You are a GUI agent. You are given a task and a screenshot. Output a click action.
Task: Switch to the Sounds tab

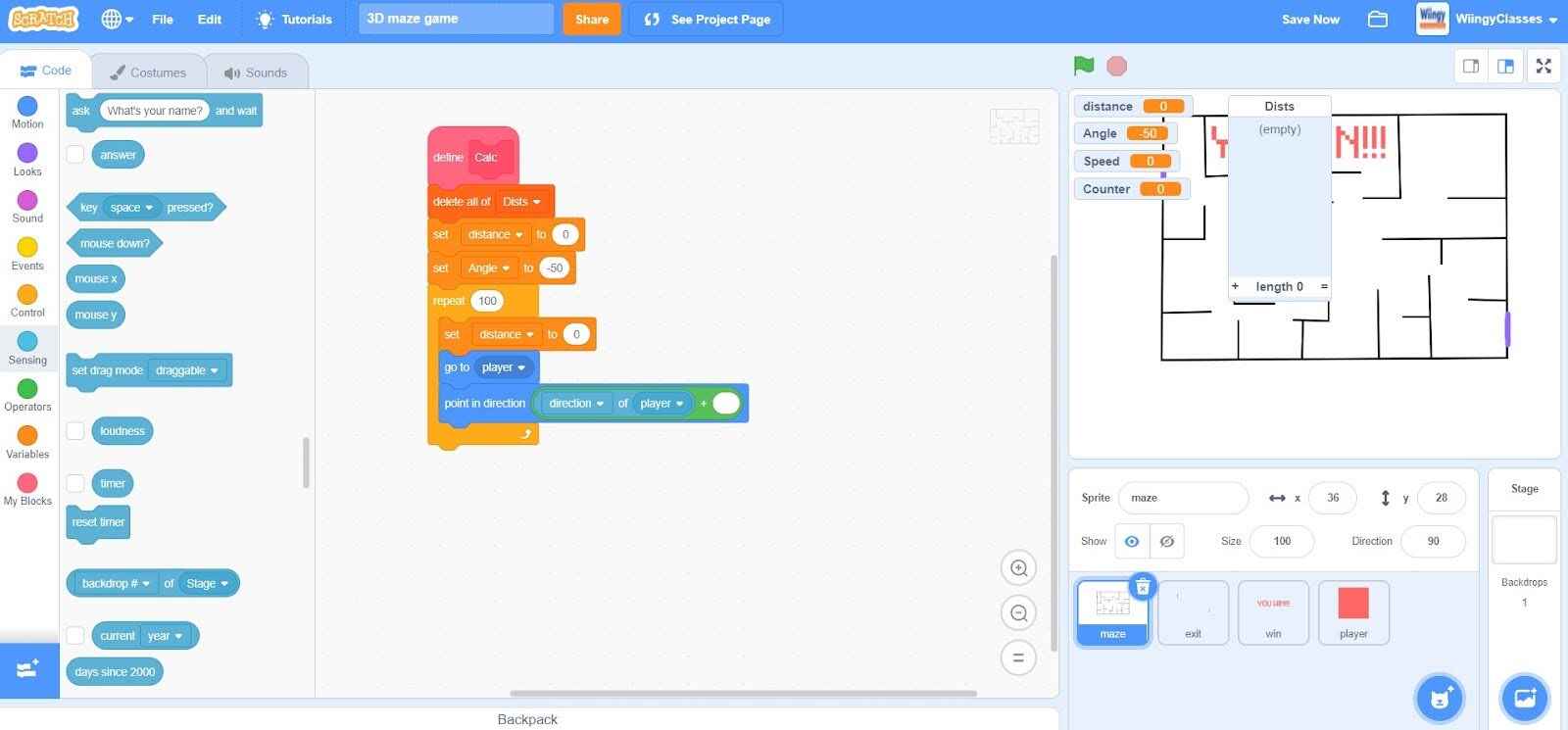[x=256, y=73]
